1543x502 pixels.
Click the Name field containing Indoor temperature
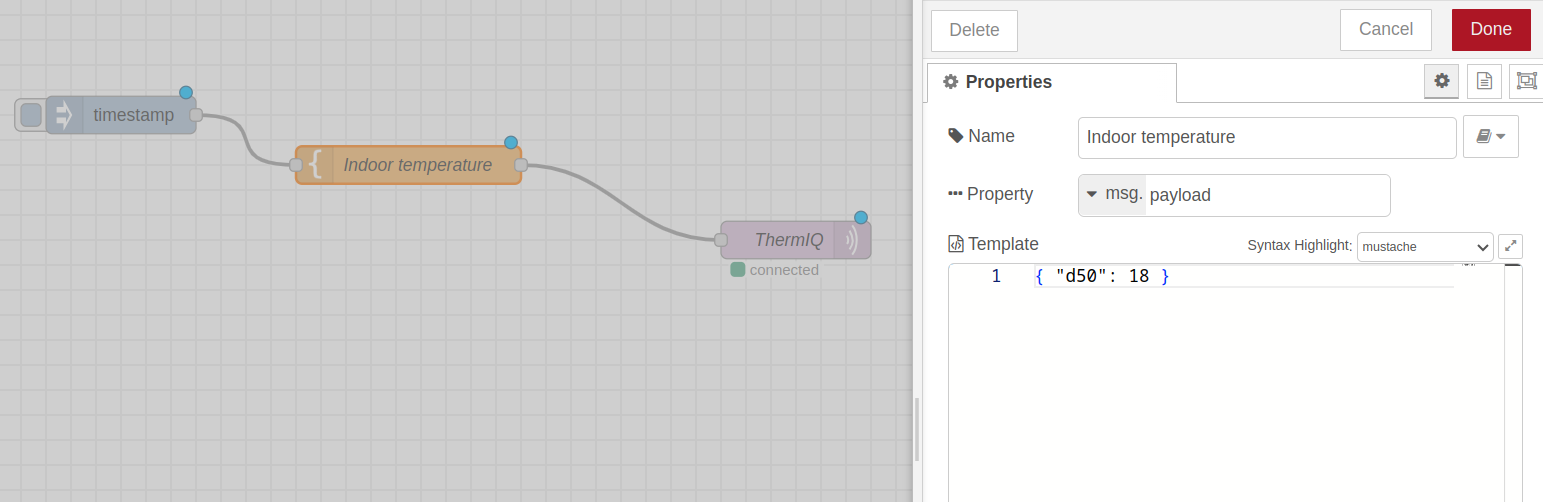(1266, 137)
